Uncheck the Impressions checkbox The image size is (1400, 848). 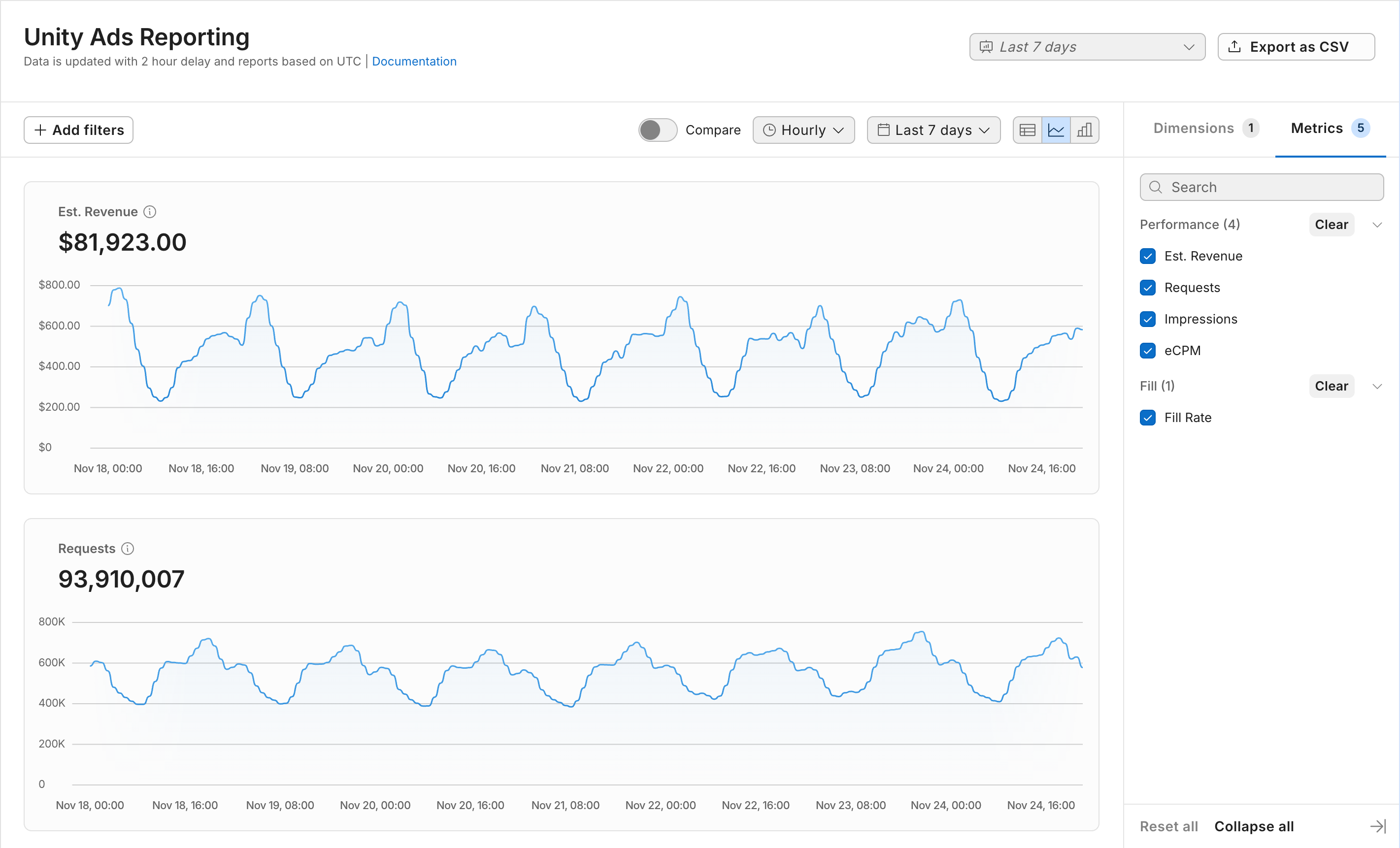click(1148, 319)
